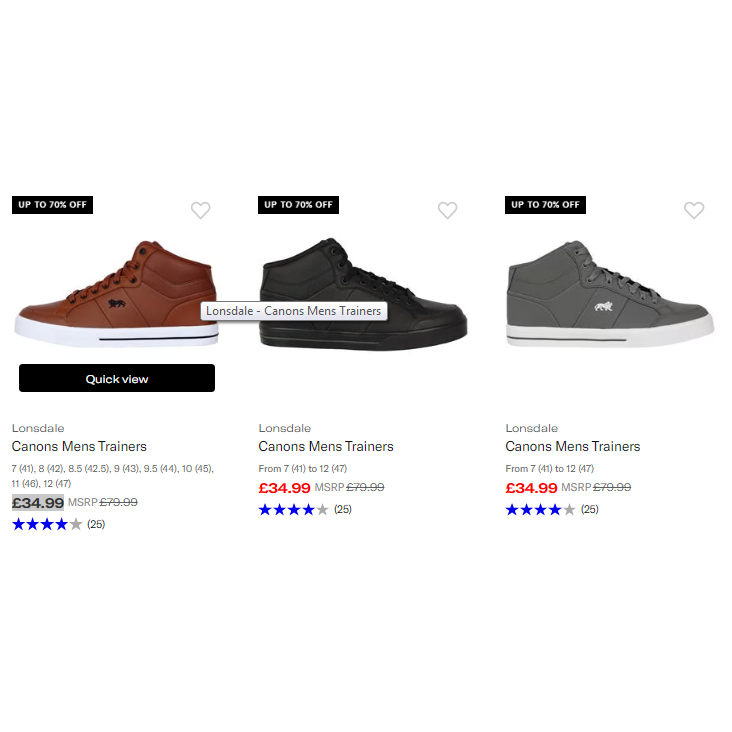This screenshot has height=732, width=732.
Task: Click highlighted £34.99 price of tan trainers
Action: [x=38, y=503]
